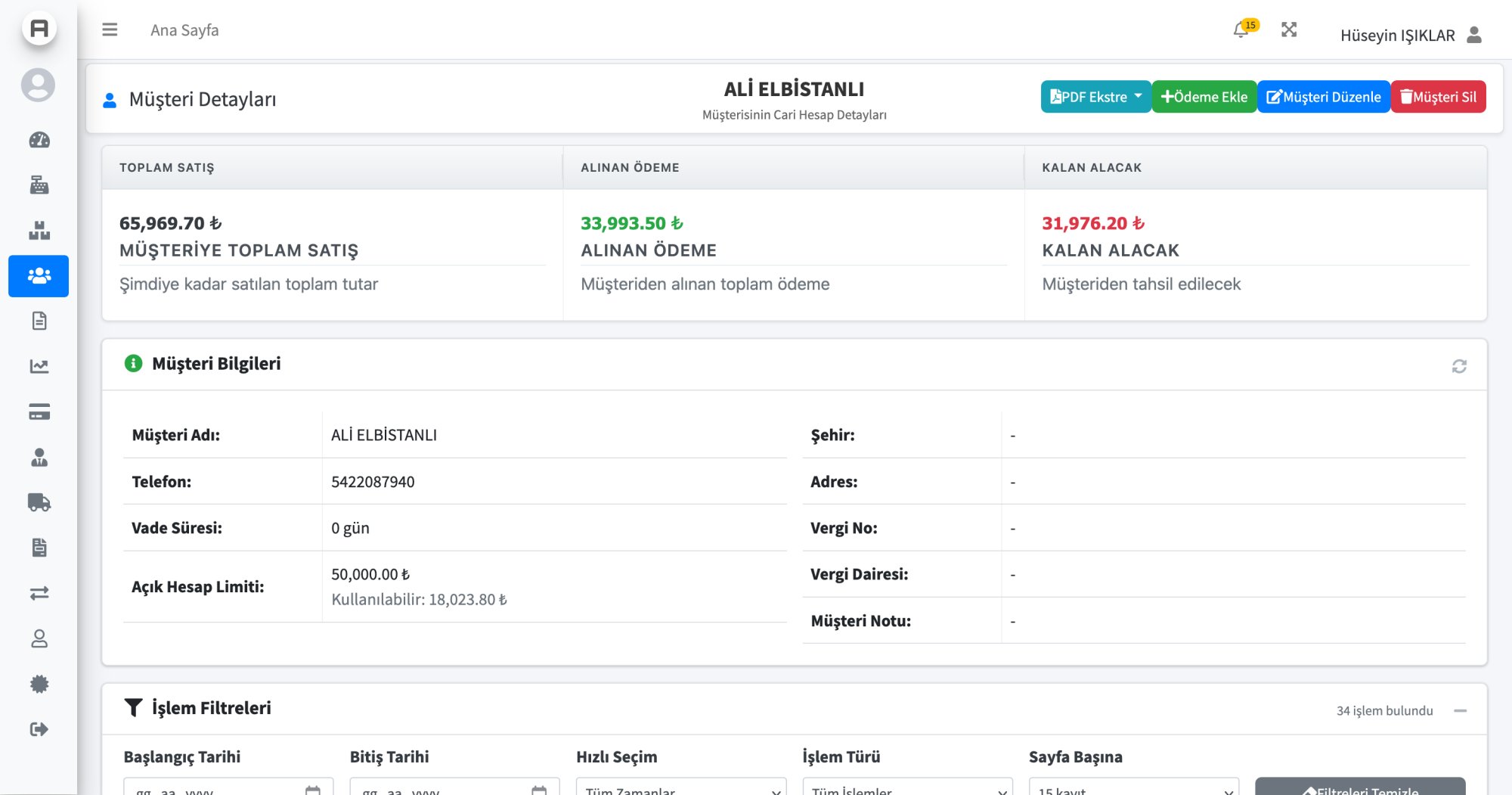Select the customers menu item in sidebar
This screenshot has width=1512, height=795.
click(39, 276)
